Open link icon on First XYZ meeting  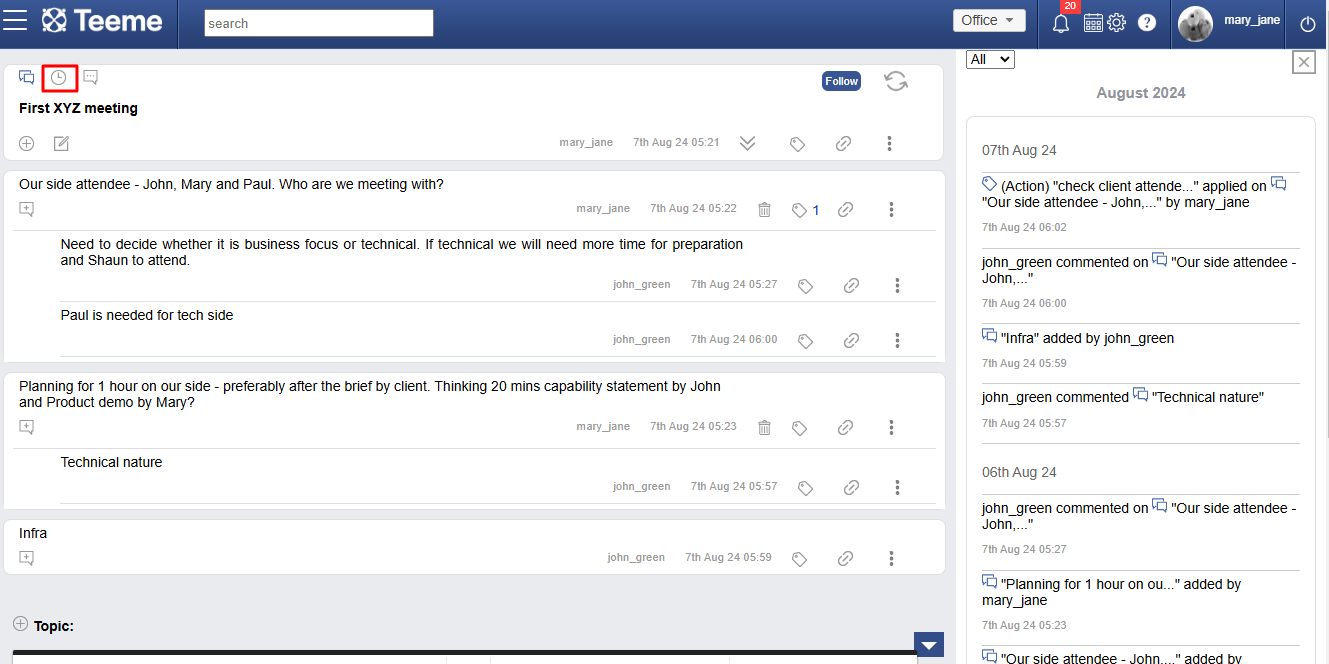(x=843, y=144)
